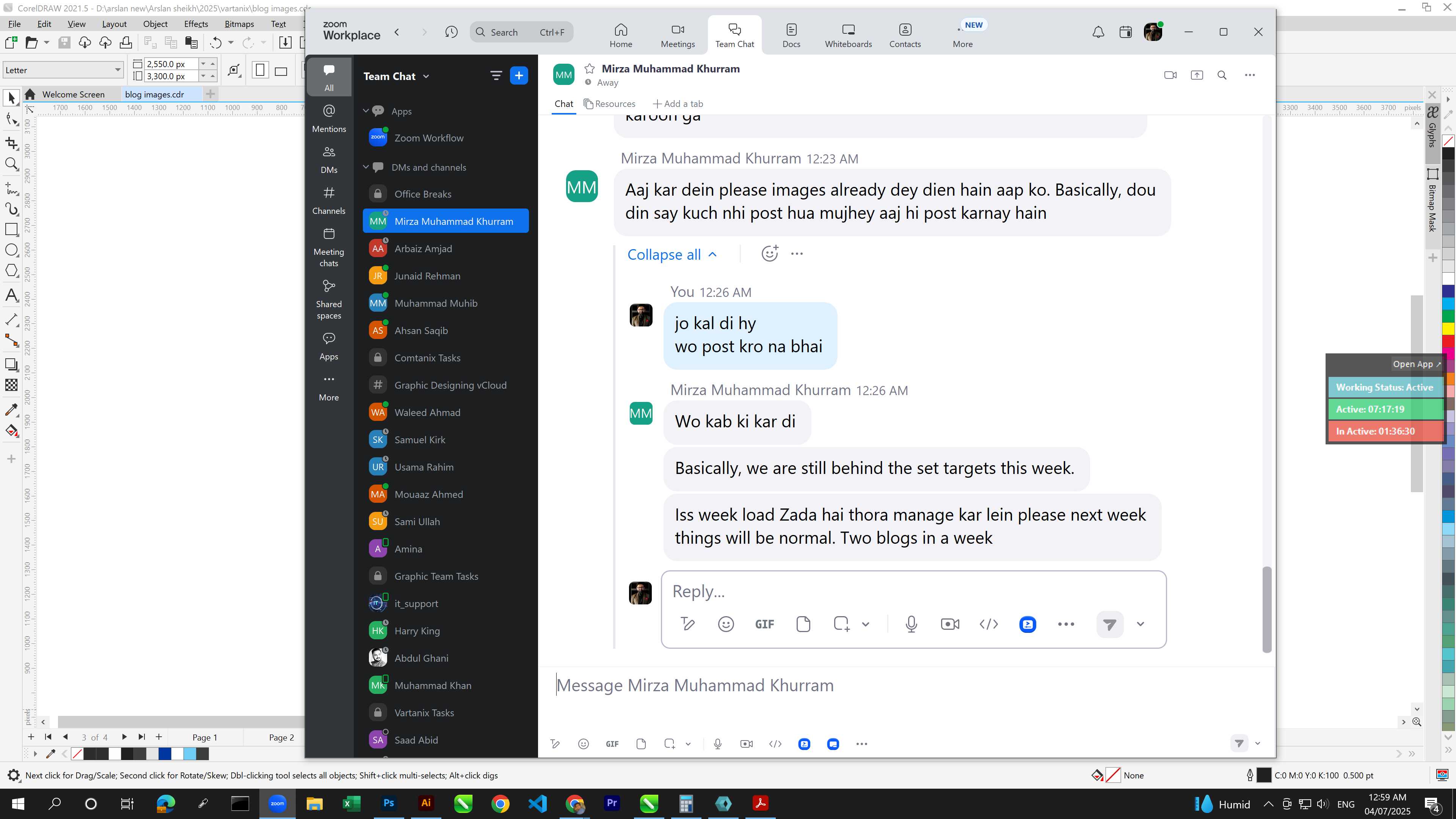Viewport: 1456px width, 819px height.
Task: Open Meeting chats in sidebar
Action: click(329, 247)
